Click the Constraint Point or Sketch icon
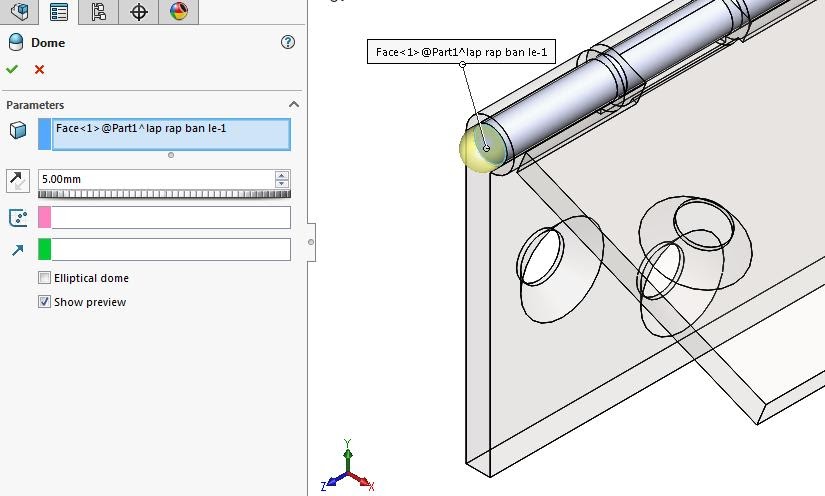Viewport: 825px width, 496px height. 18,217
